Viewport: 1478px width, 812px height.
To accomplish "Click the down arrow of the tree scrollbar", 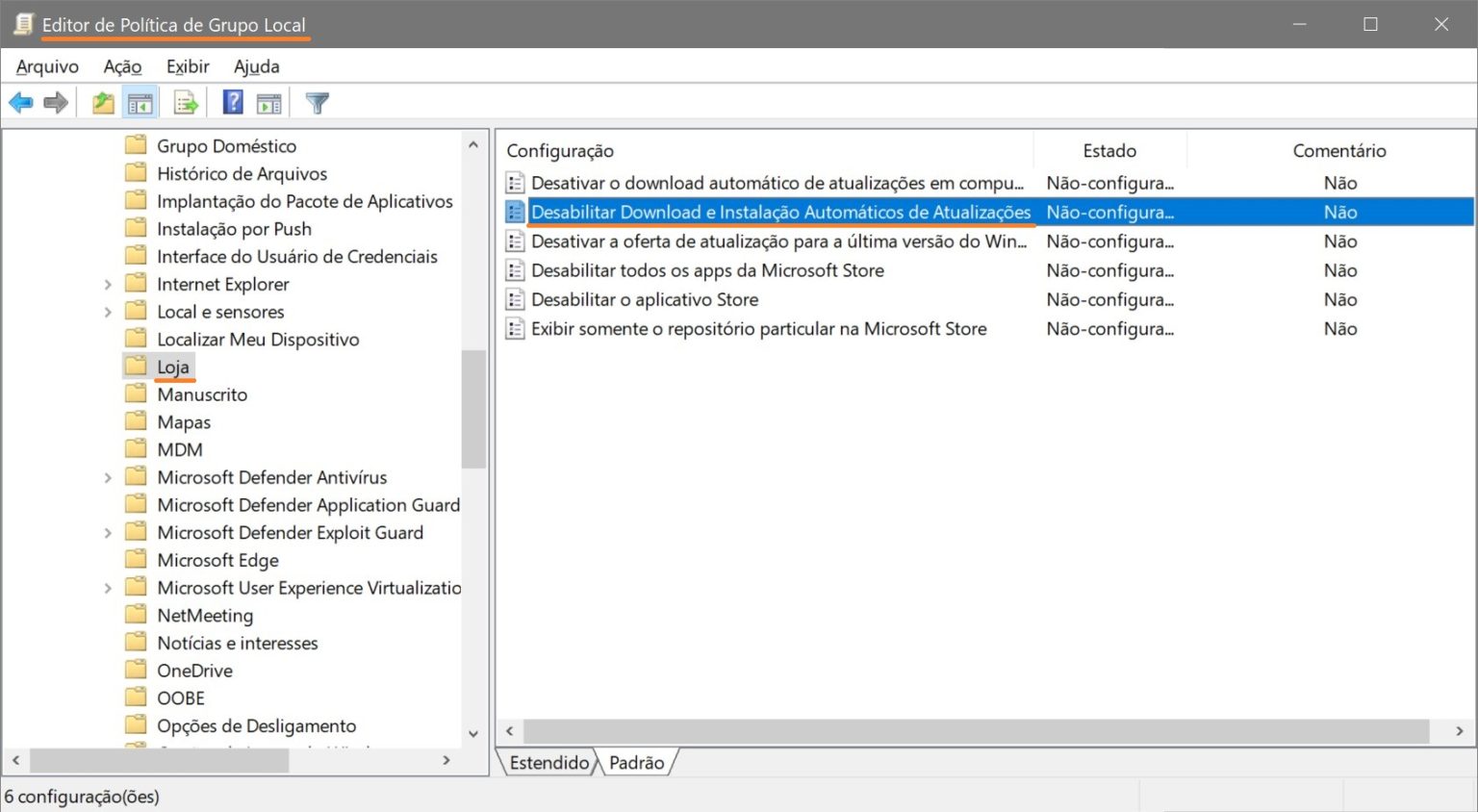I will 472,733.
